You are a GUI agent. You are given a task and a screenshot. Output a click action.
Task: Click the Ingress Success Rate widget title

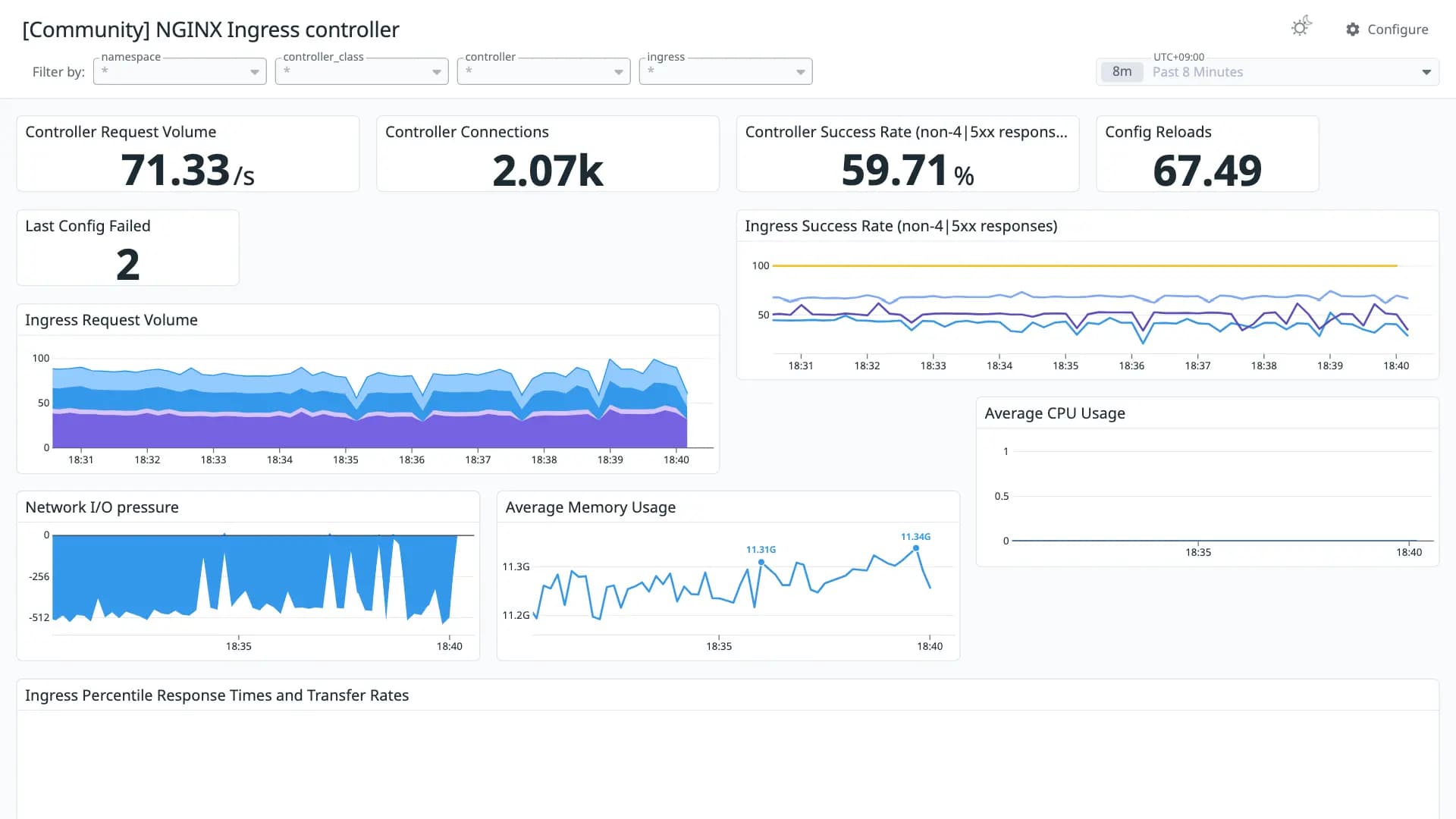pos(901,226)
